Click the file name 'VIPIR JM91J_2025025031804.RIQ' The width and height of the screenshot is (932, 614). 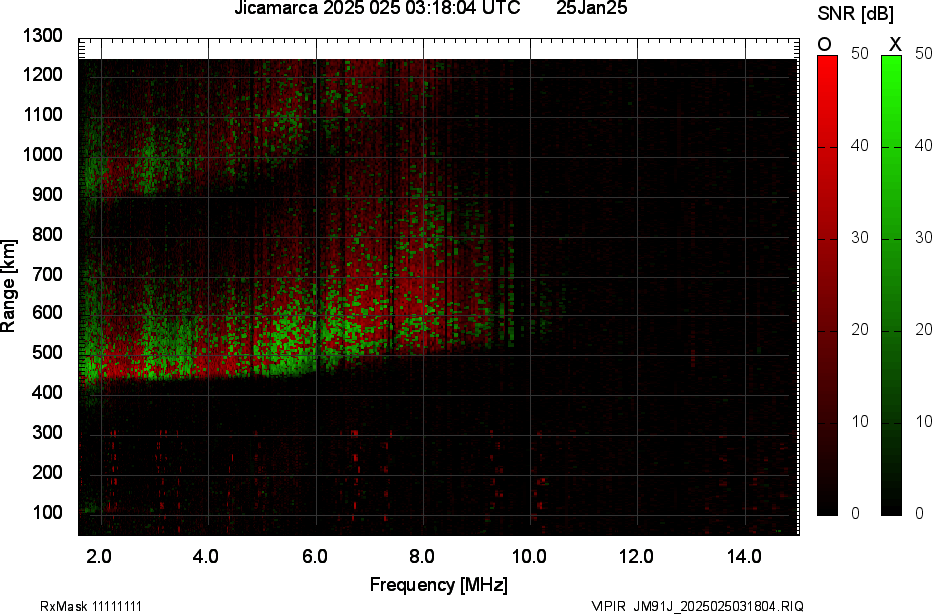point(697,606)
